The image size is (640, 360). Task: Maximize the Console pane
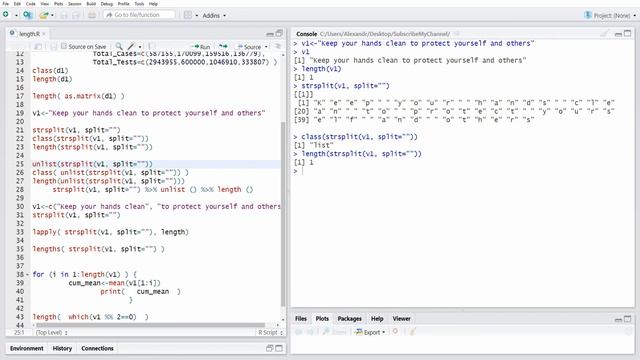click(628, 33)
